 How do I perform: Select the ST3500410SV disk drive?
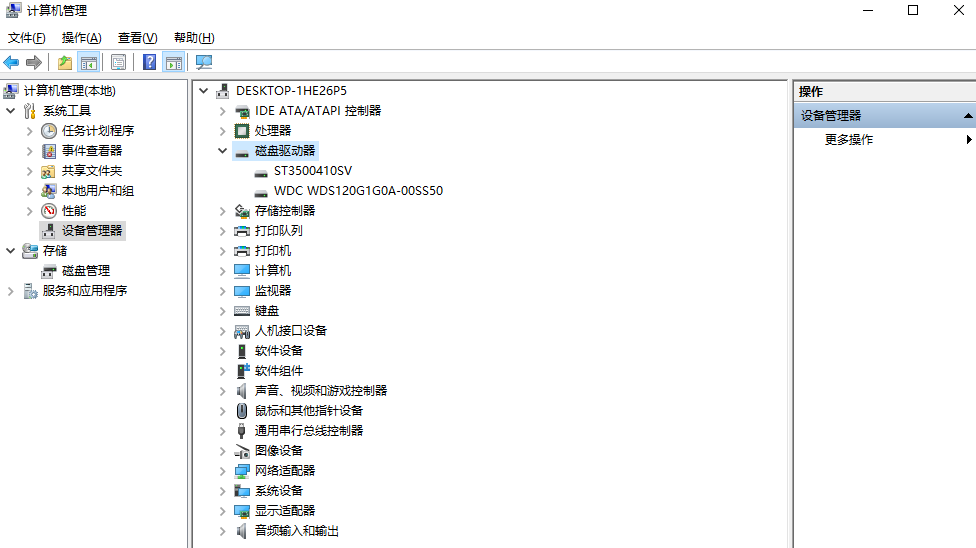(312, 171)
